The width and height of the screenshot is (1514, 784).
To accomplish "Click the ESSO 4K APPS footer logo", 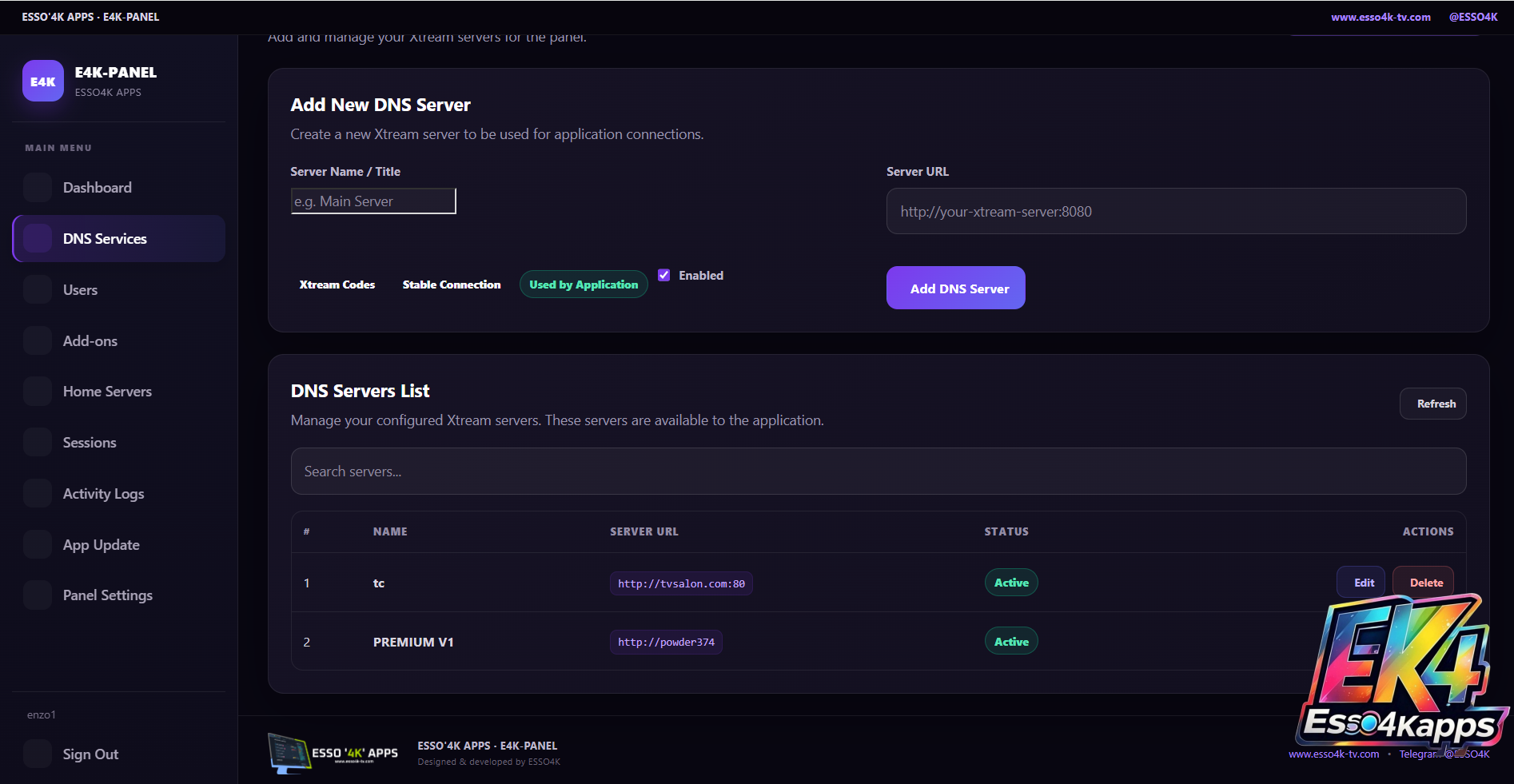I will click(333, 753).
